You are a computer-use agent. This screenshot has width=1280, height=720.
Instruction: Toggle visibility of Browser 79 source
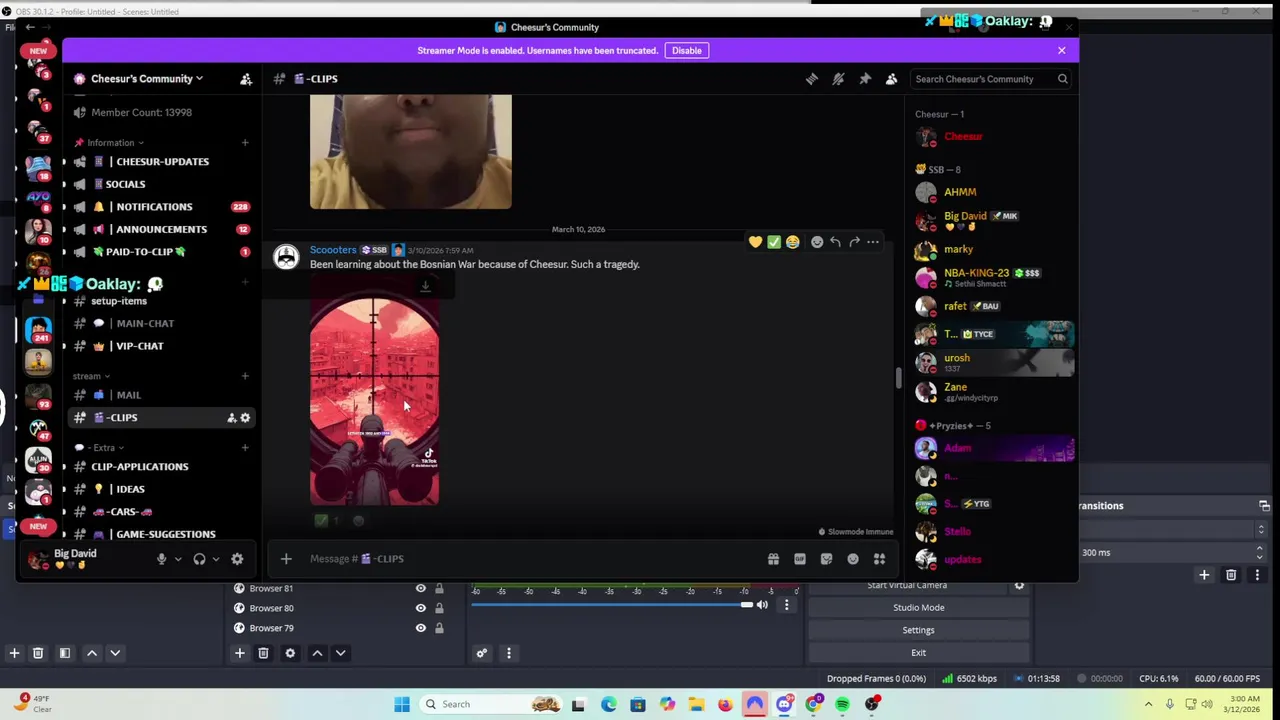(421, 628)
